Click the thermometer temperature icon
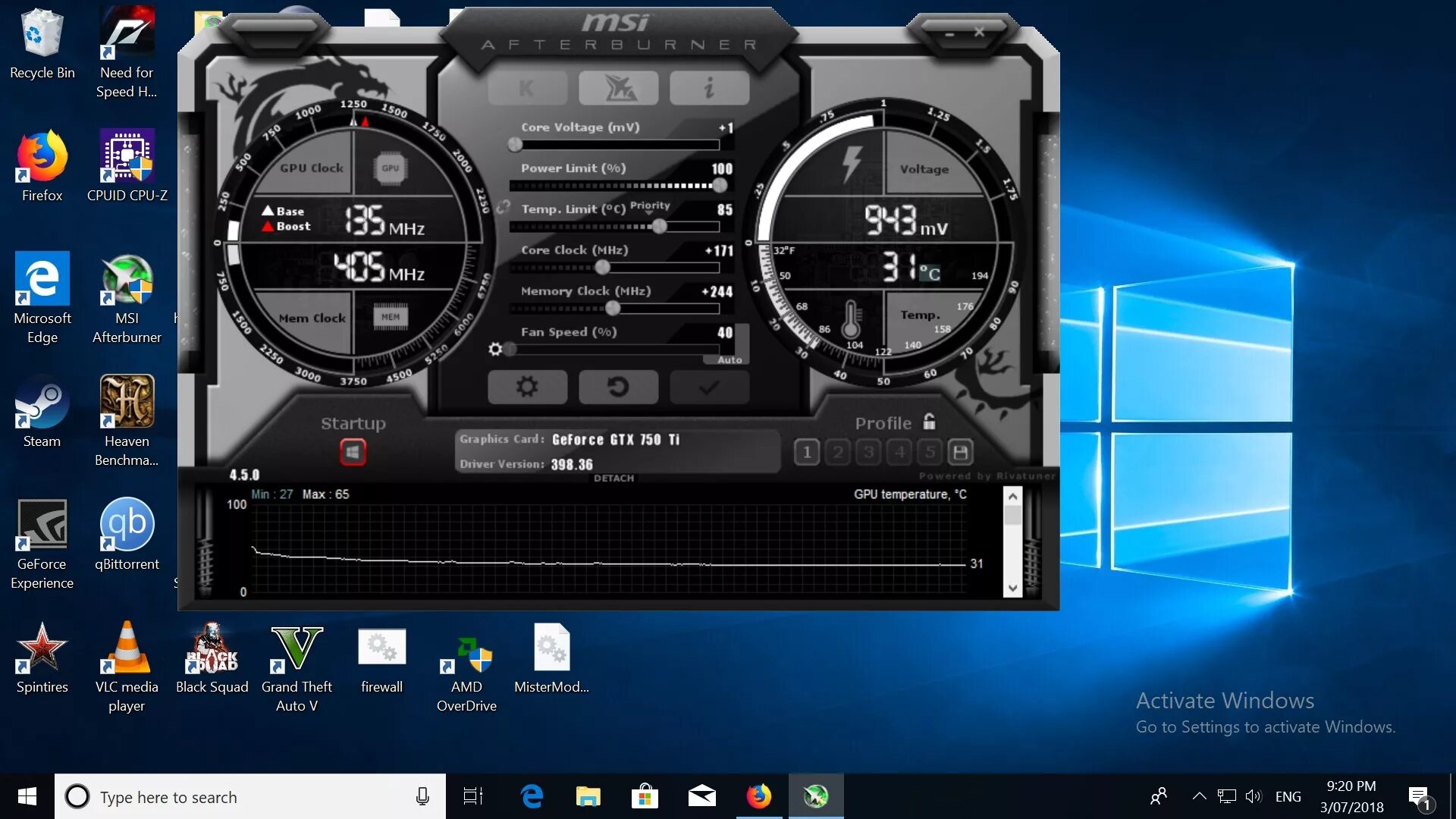The image size is (1456, 819). [x=851, y=318]
